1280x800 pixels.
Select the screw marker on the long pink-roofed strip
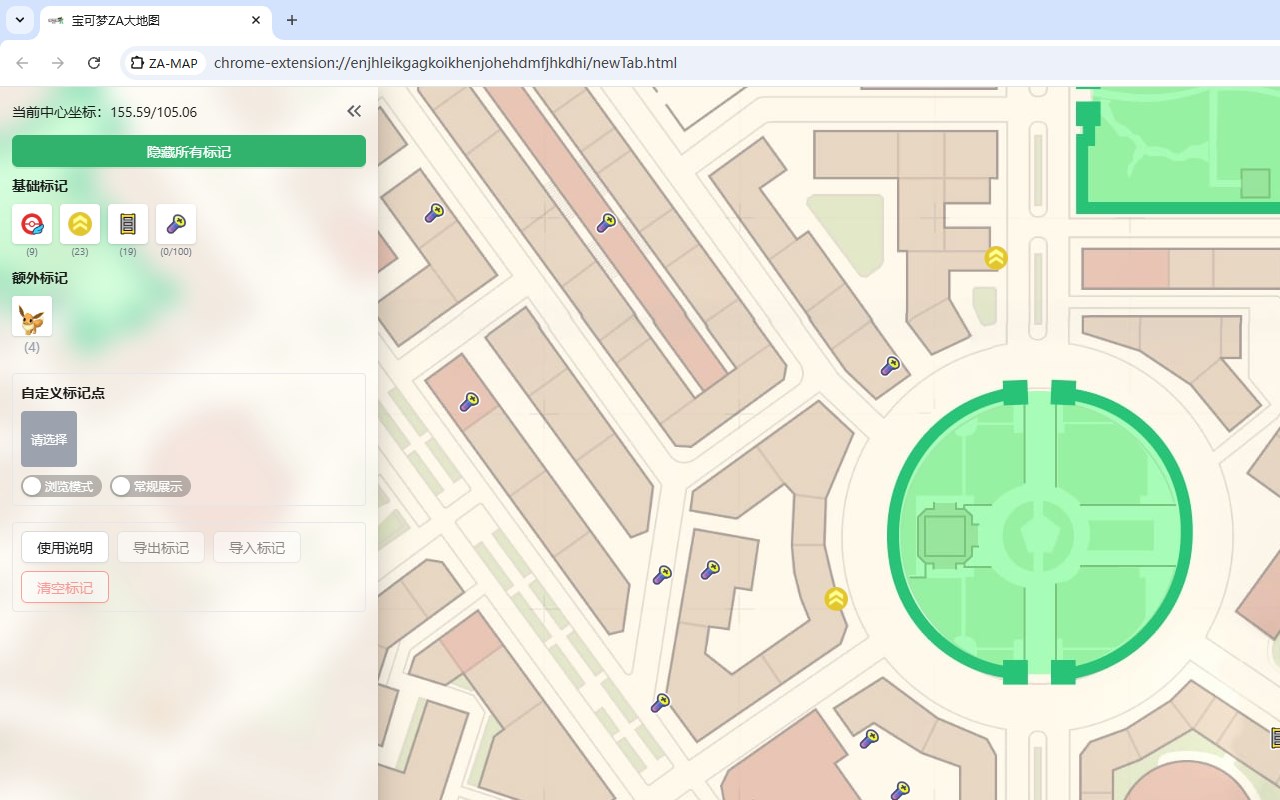click(x=606, y=222)
